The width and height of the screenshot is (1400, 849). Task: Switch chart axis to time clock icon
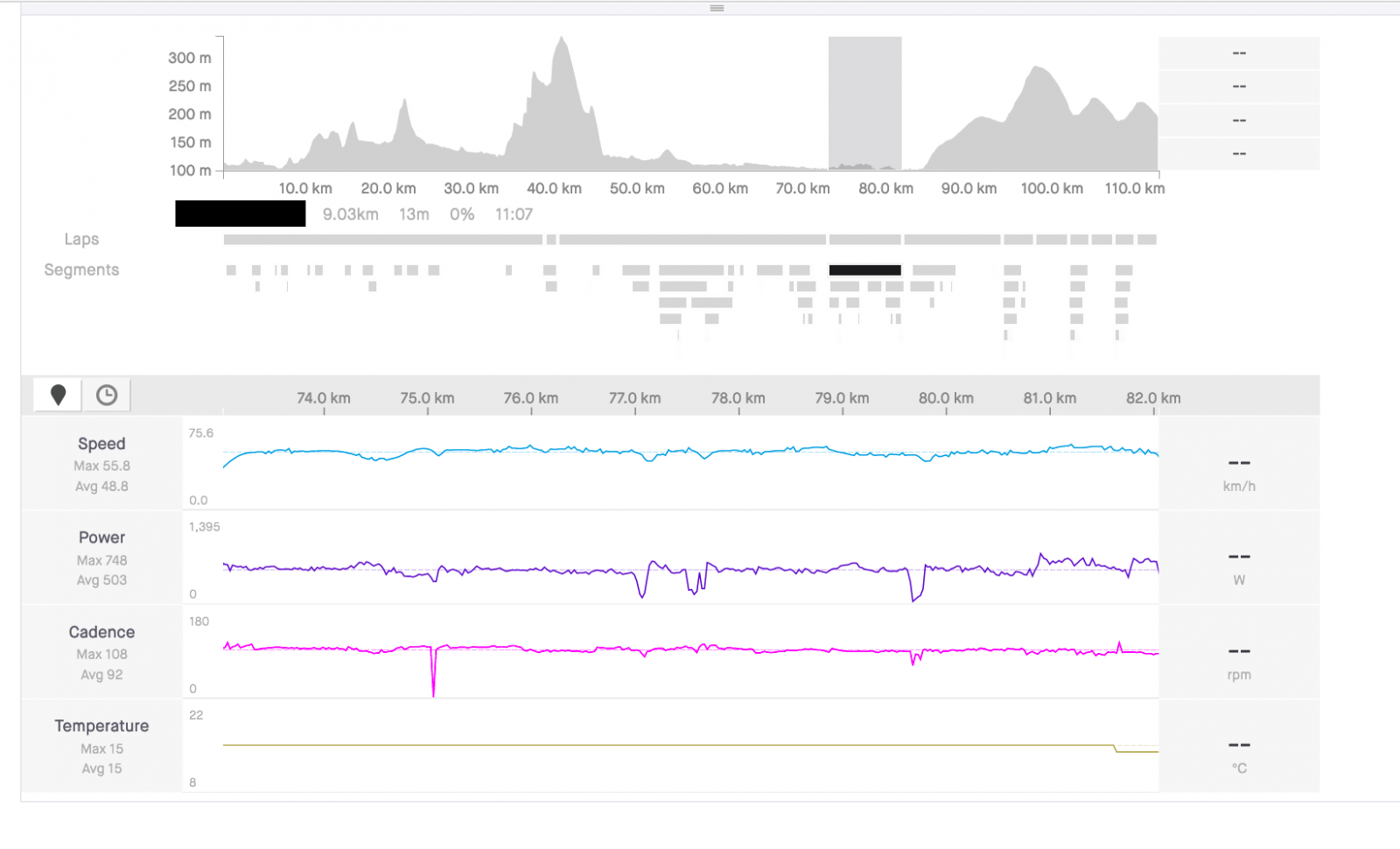(x=107, y=395)
